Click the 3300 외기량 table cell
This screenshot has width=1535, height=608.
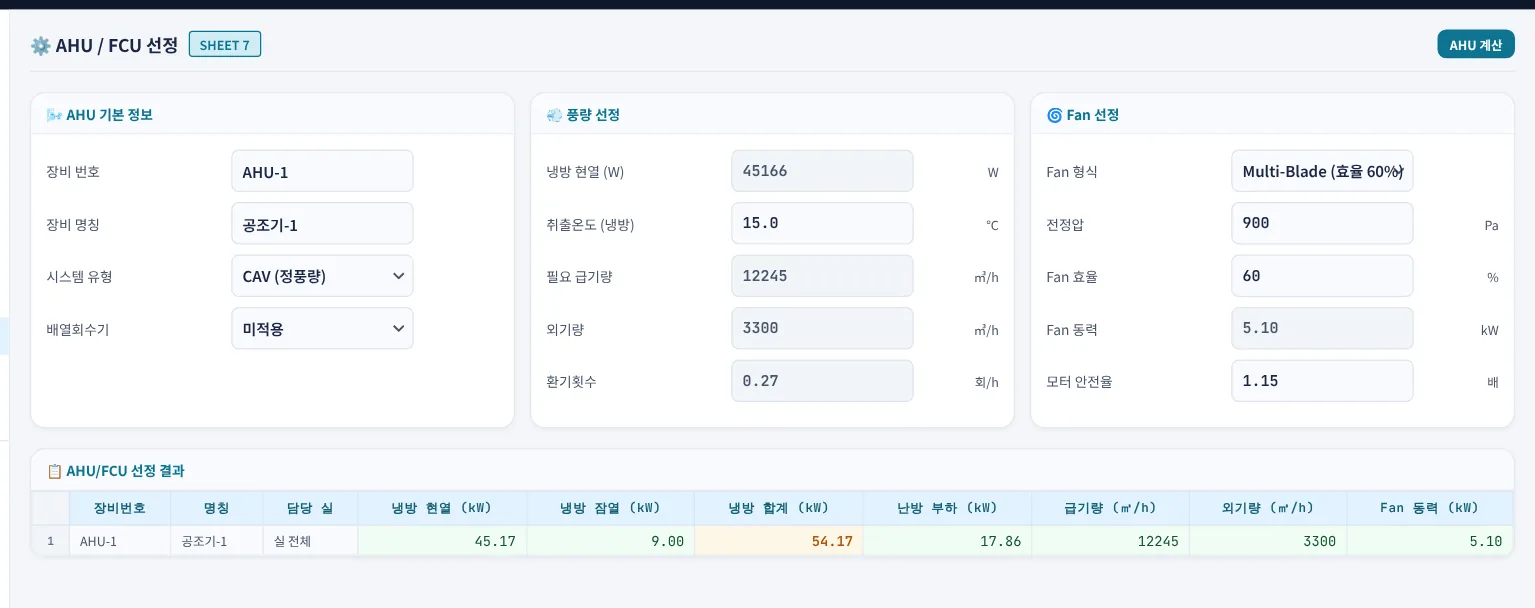click(x=1268, y=541)
